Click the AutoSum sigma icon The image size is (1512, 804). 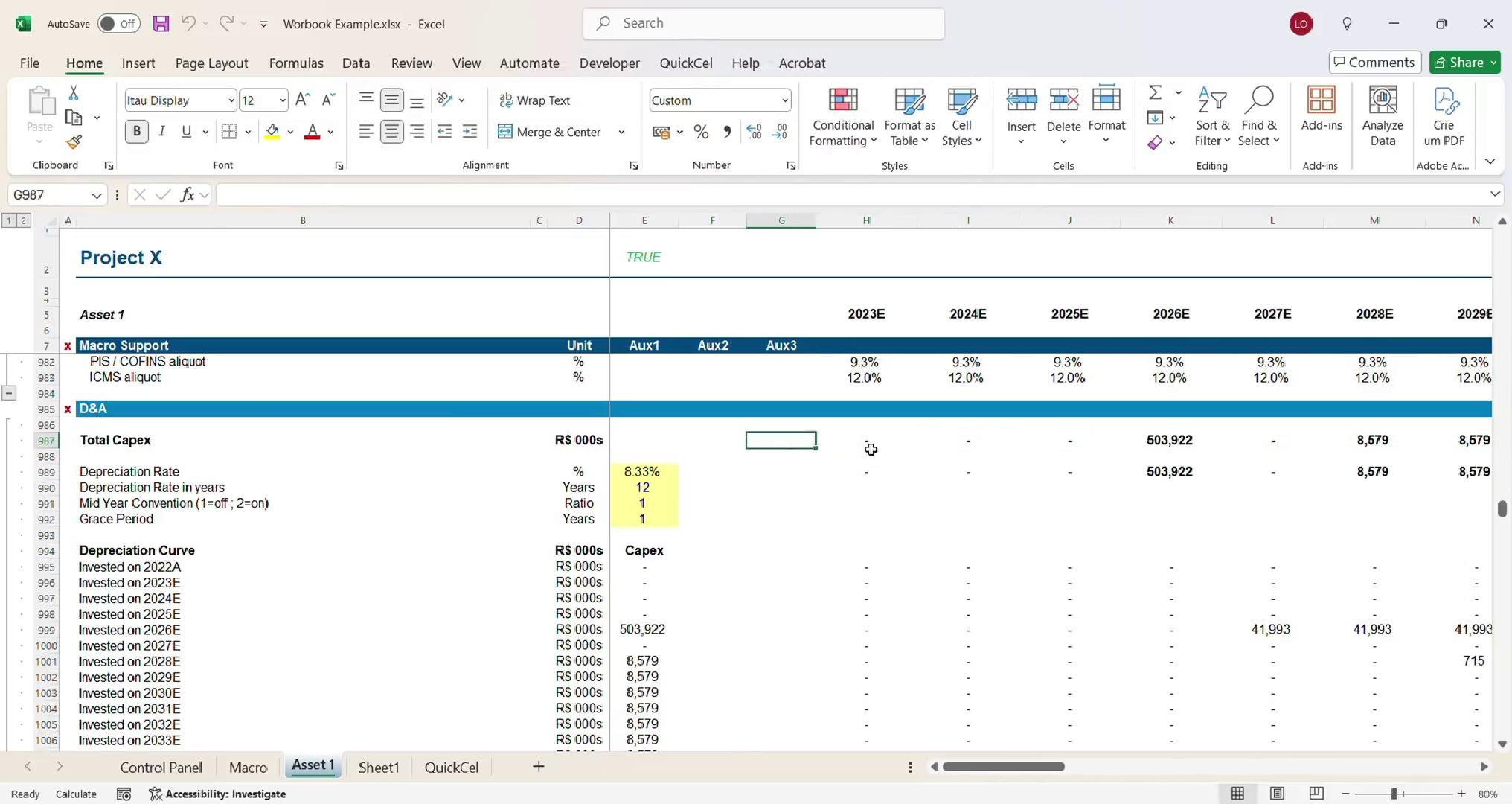tap(1155, 93)
